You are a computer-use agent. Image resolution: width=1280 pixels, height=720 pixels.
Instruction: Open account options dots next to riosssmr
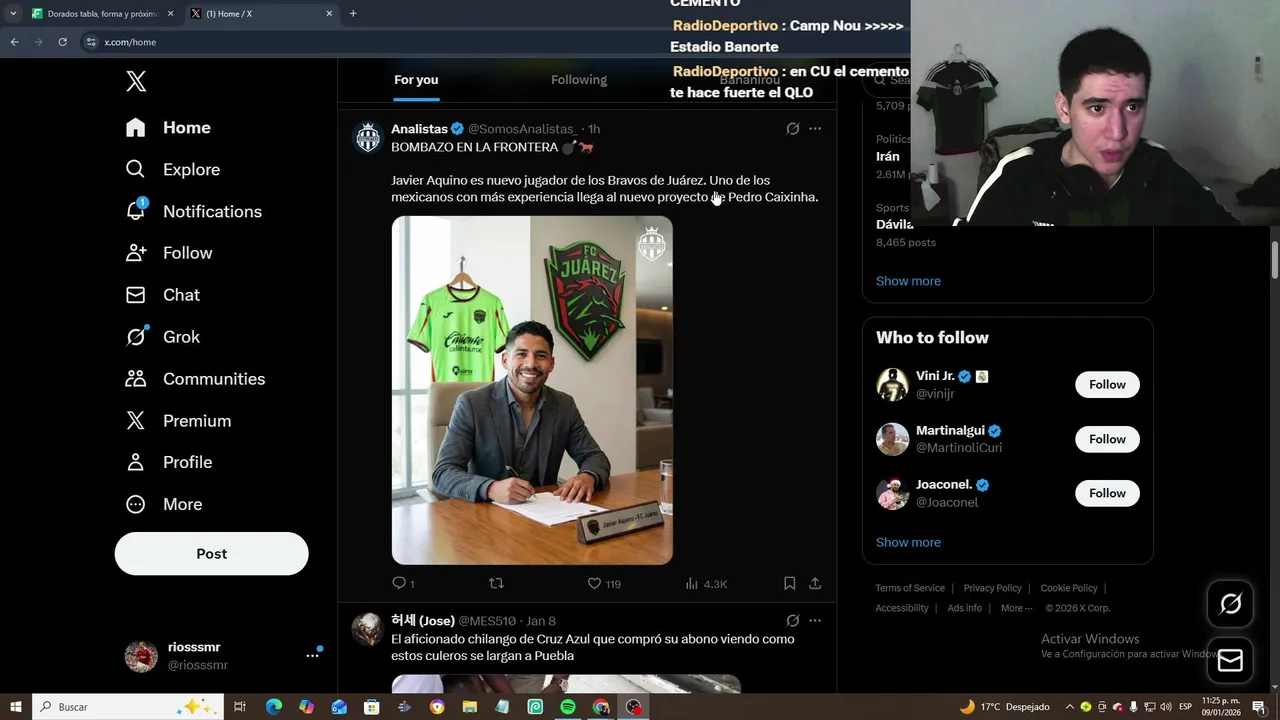click(x=312, y=656)
